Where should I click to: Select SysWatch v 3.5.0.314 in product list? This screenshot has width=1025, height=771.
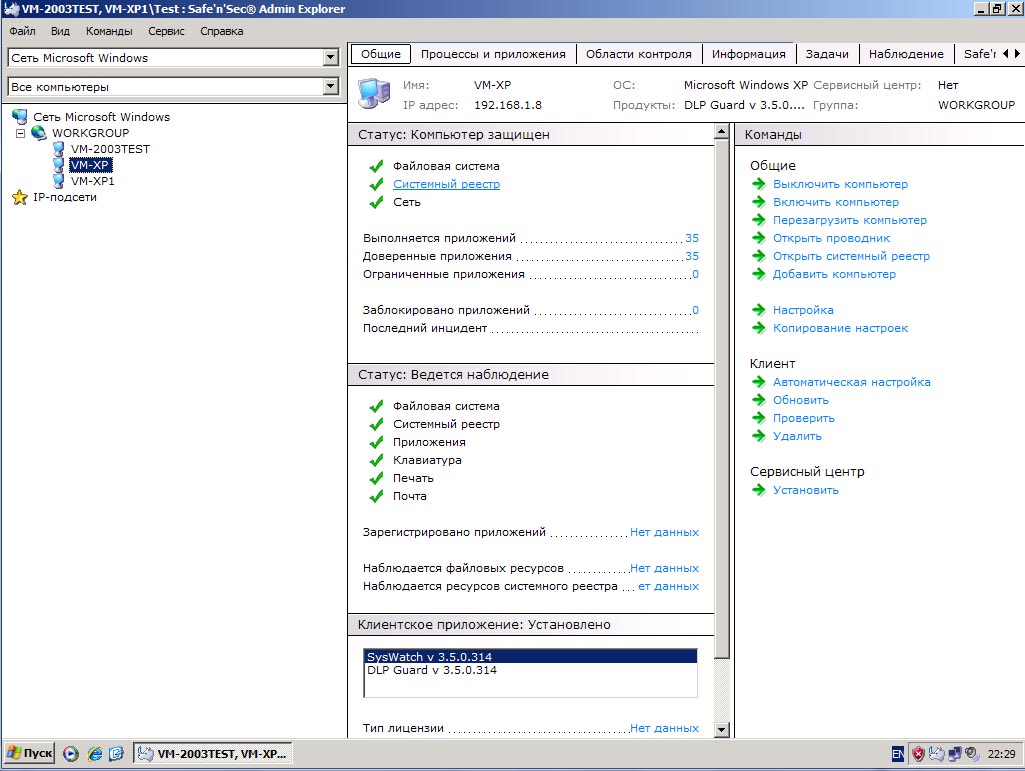tap(530, 657)
